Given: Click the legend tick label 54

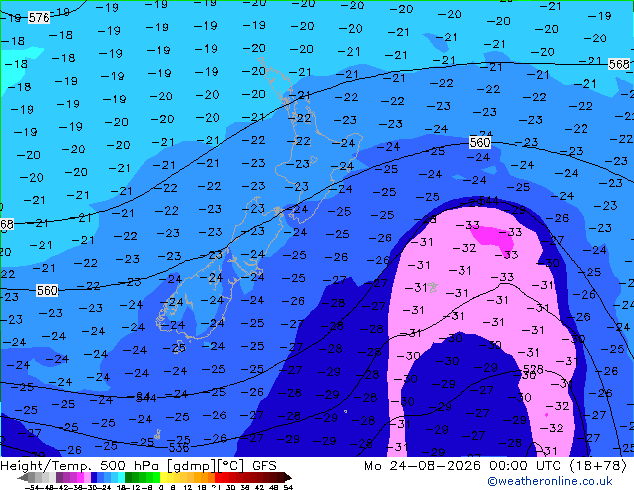Looking at the screenshot, I should coord(288,487).
